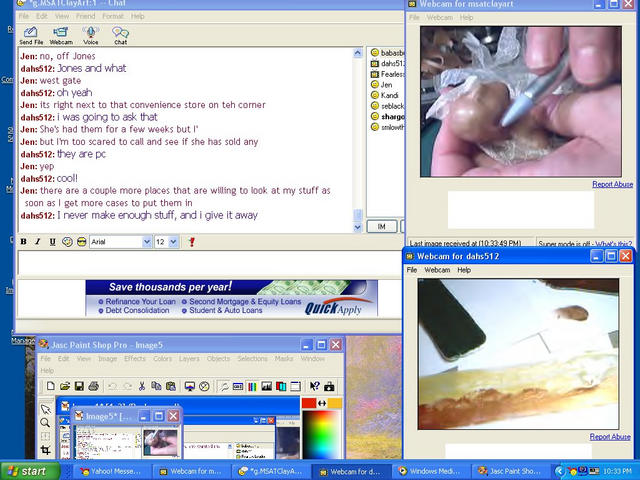The image size is (640, 480).
Task: Click the Windows Start button
Action: 30,471
